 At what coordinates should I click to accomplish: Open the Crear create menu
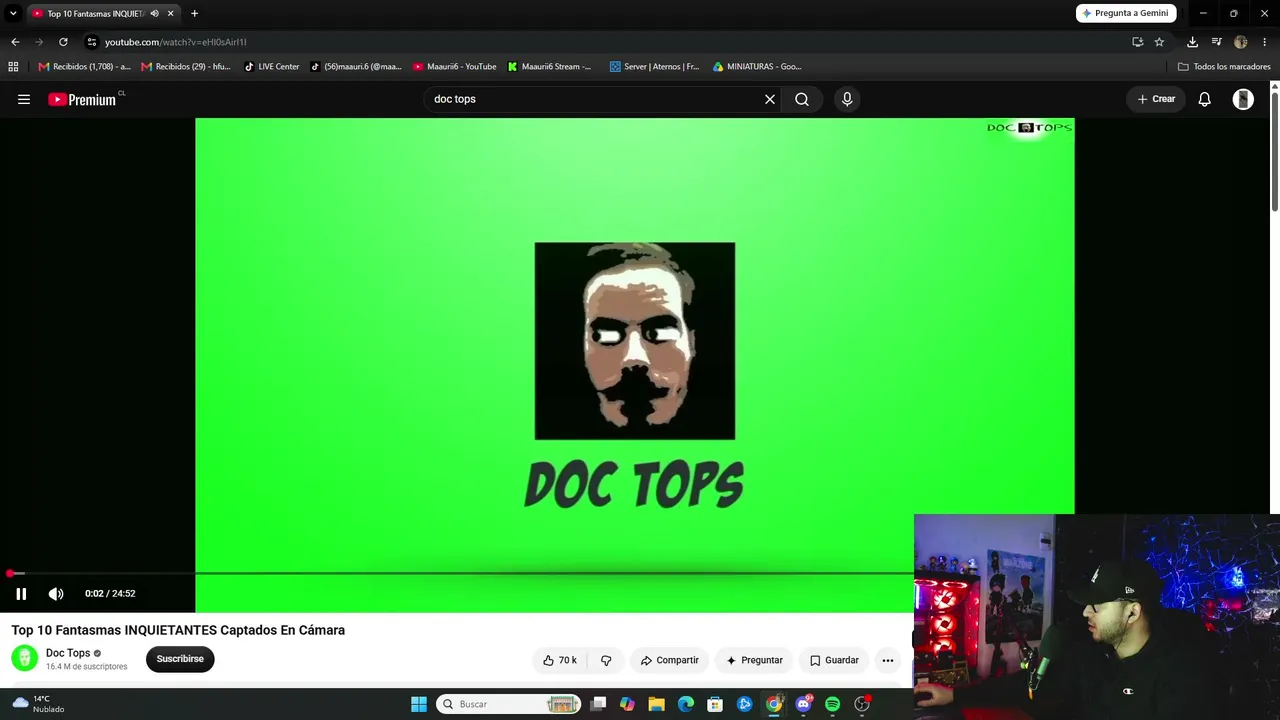1156,99
